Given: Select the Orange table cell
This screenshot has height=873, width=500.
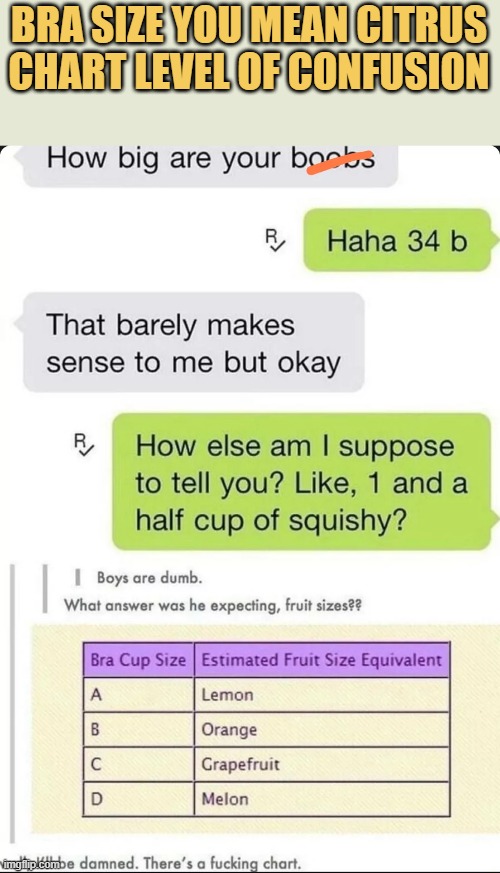Looking at the screenshot, I should [x=322, y=729].
